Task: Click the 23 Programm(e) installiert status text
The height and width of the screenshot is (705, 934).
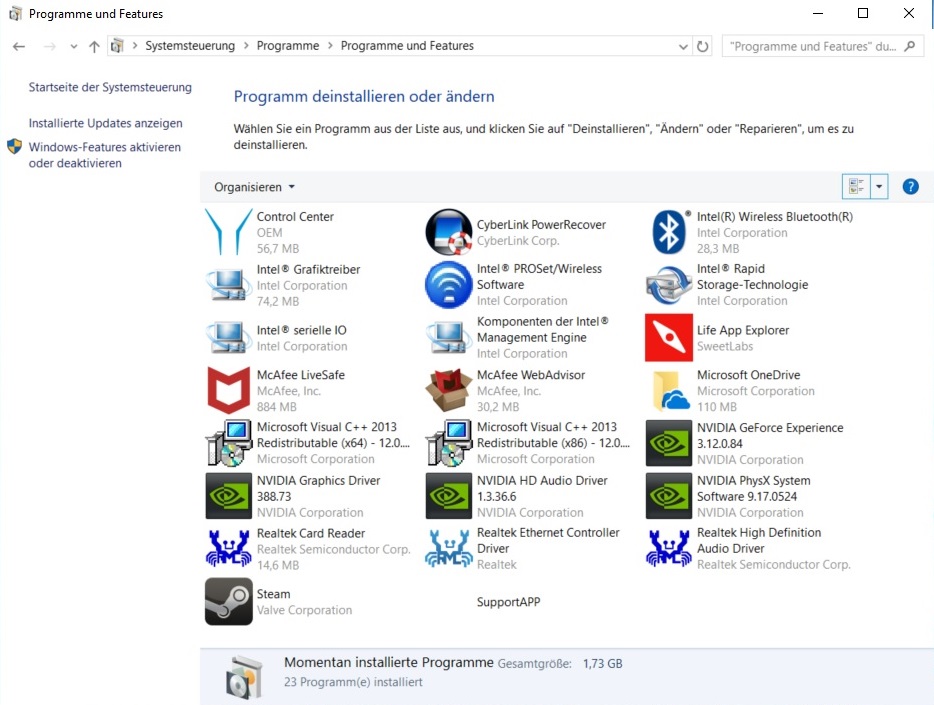Action: pyautogui.click(x=353, y=682)
